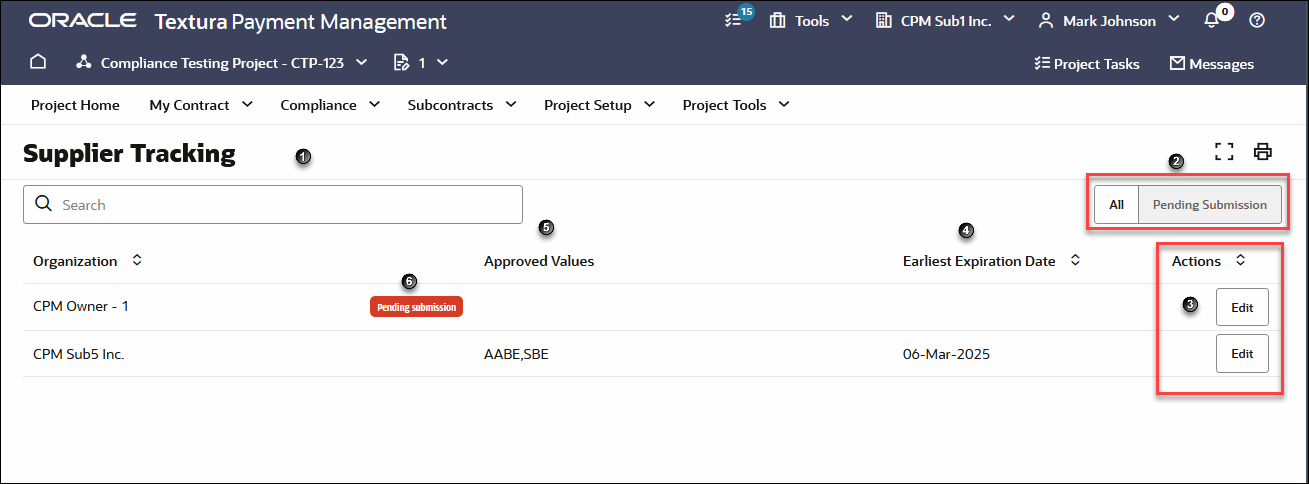Open CPM Sub1 Inc. organization dropdown
1309x484 pixels.
[x=1008, y=20]
